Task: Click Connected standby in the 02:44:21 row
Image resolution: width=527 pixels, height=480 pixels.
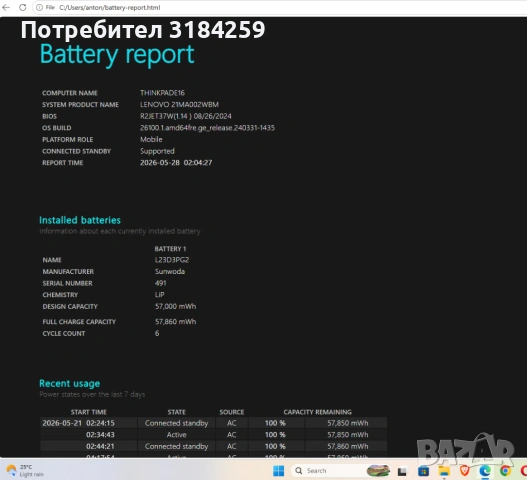Action: click(x=176, y=446)
